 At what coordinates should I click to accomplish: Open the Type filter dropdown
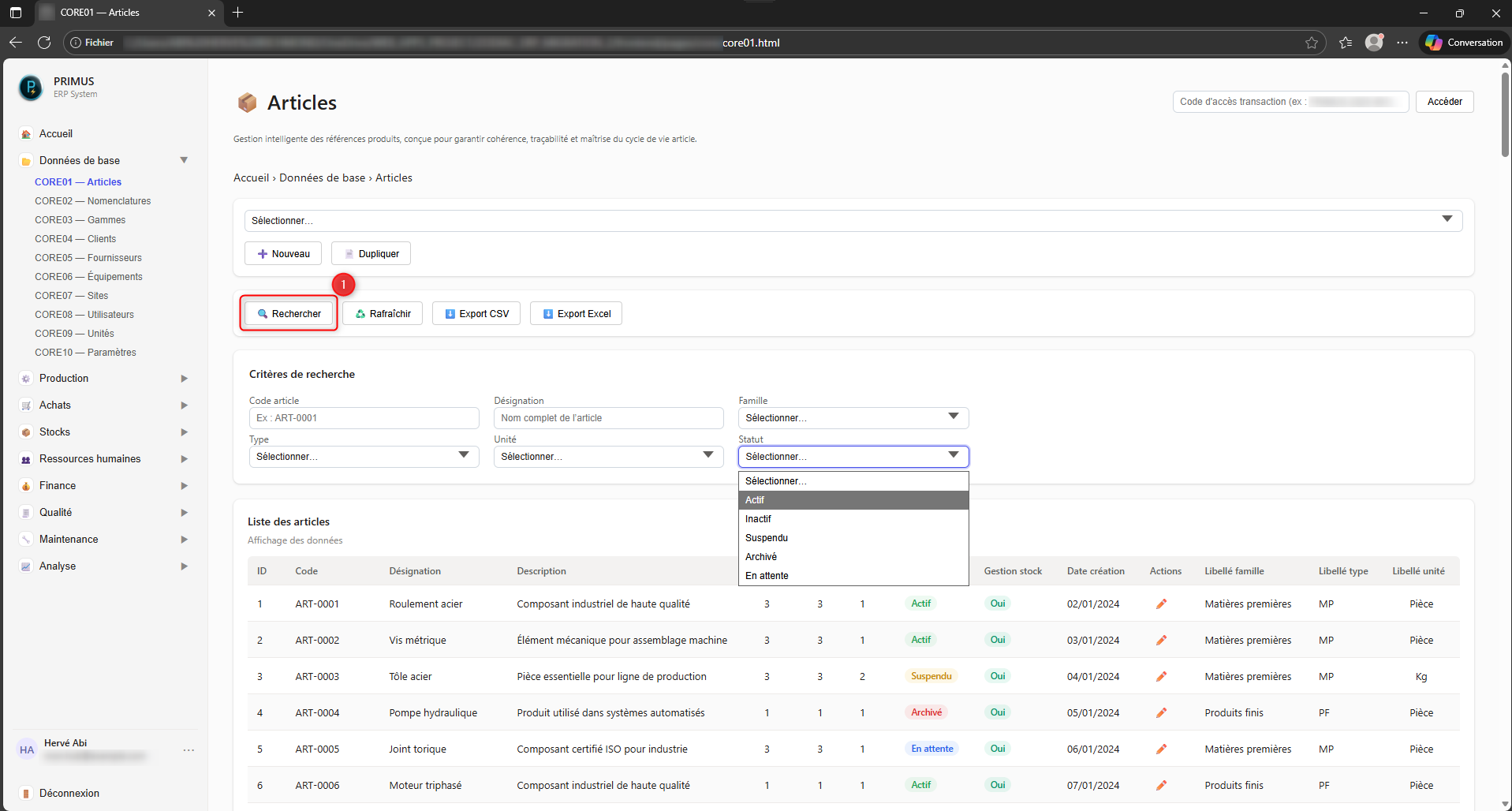(x=364, y=457)
